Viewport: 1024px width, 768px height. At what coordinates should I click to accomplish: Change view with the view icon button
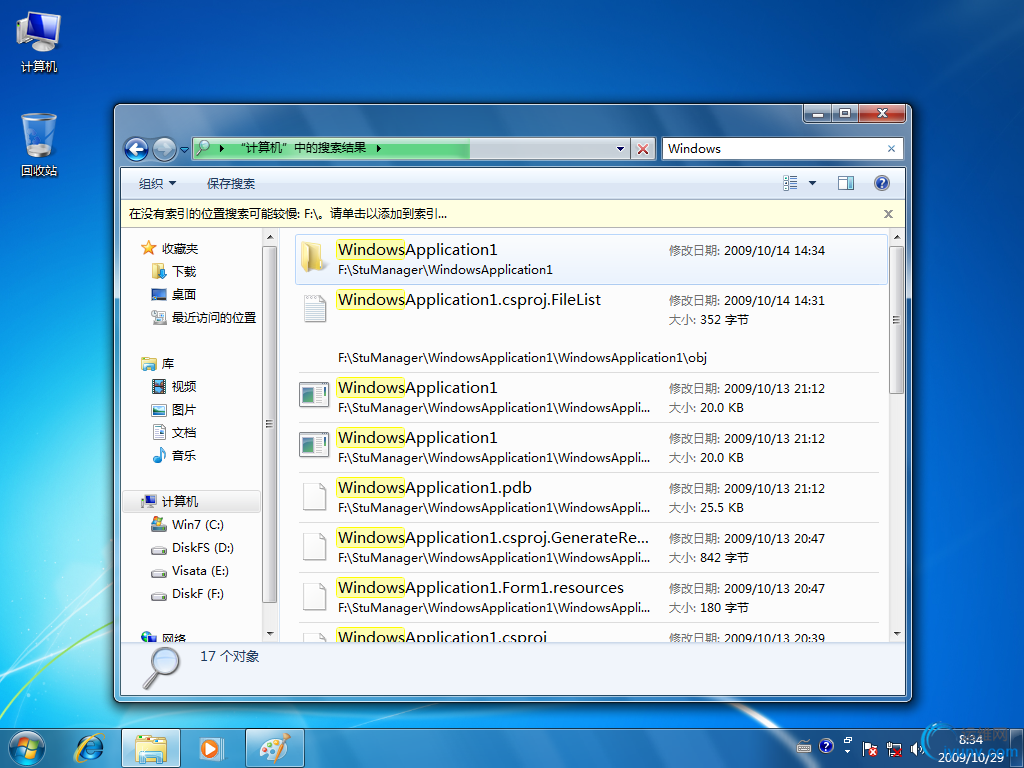[x=790, y=183]
